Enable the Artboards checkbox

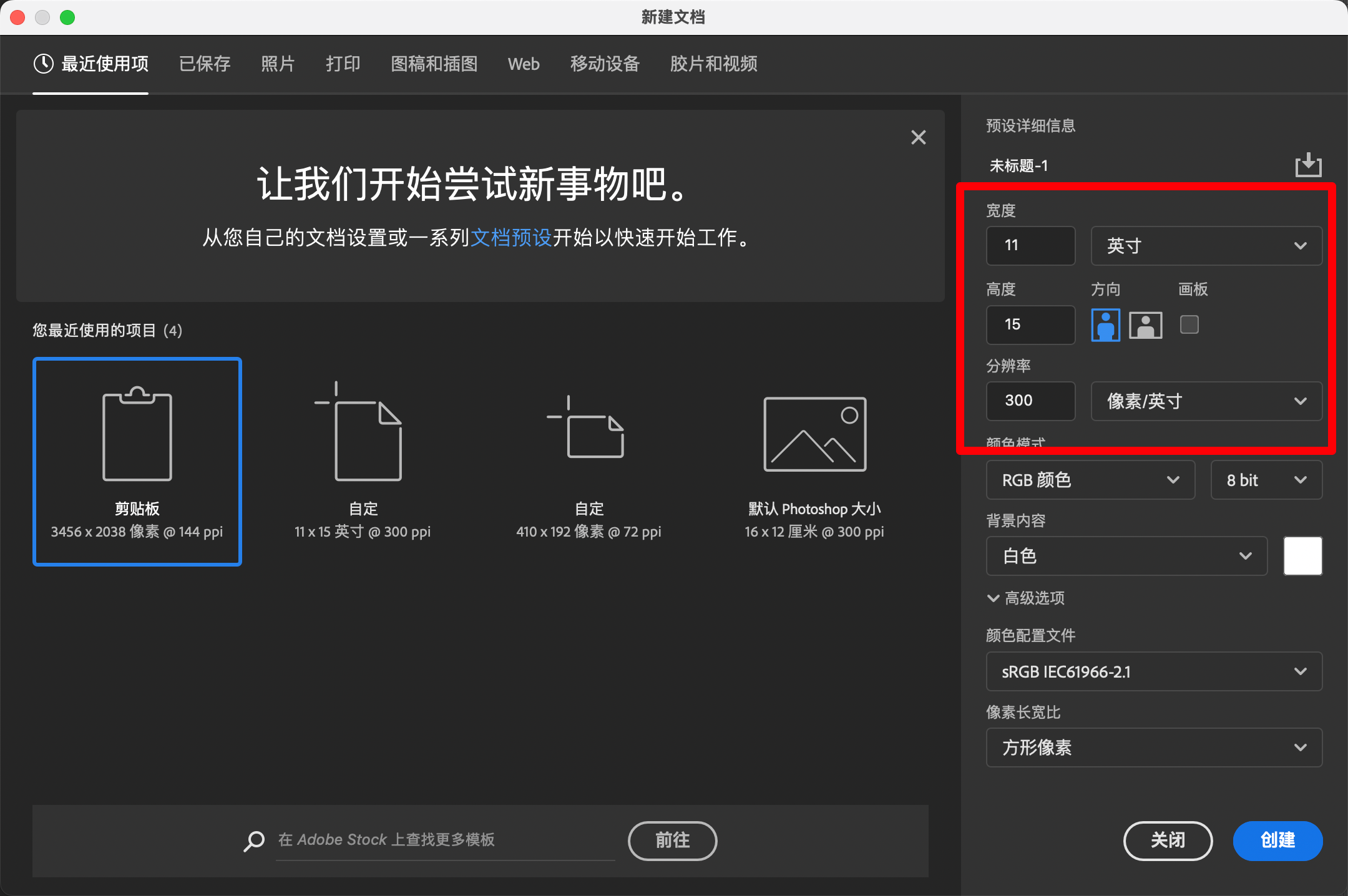(1189, 324)
